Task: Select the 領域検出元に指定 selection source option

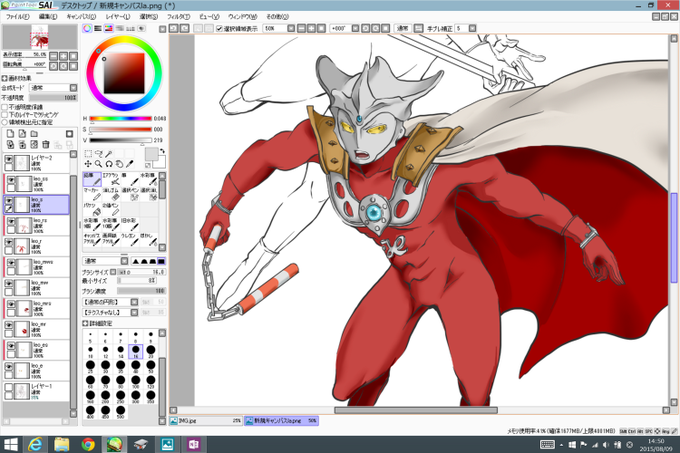Action: (x=5, y=123)
